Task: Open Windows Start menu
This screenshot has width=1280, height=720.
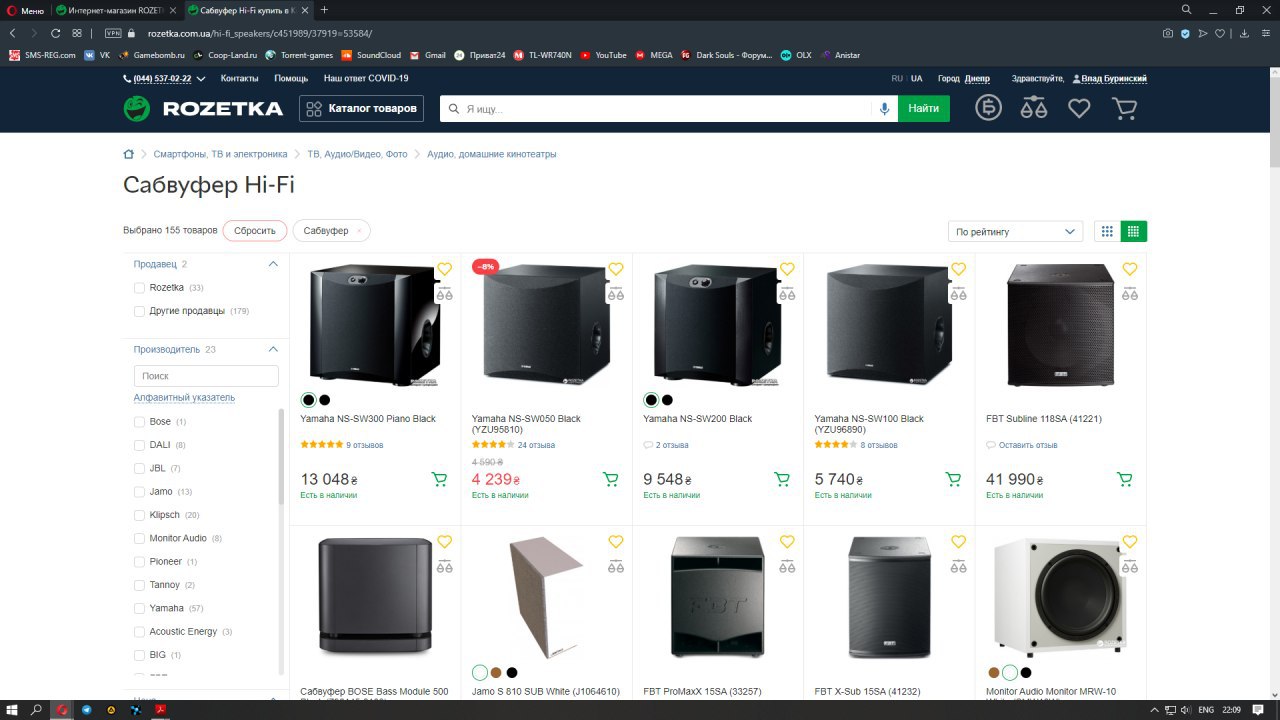Action: point(12,710)
